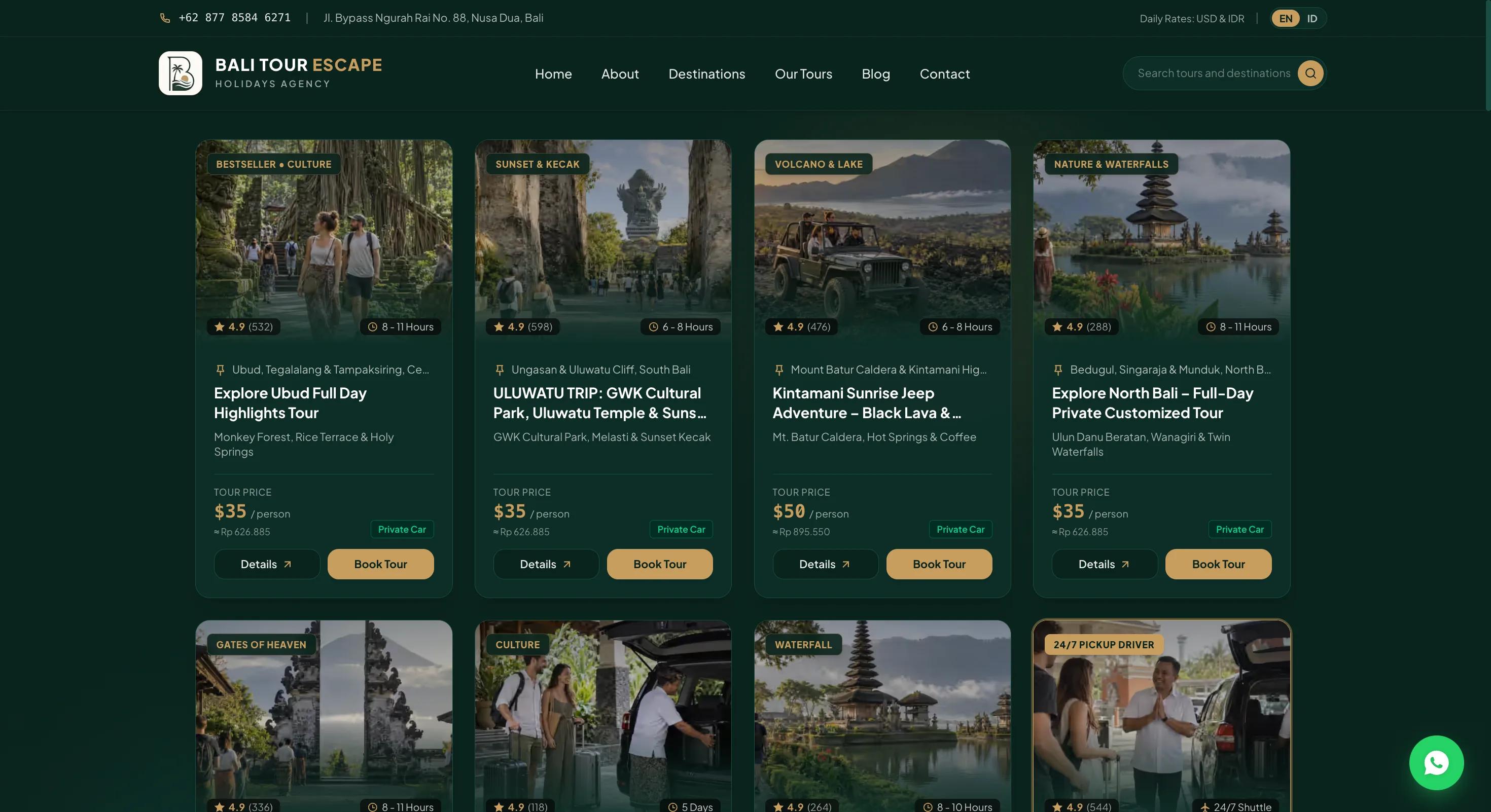
Task: Click the SUNSET & KECAK tag
Action: pos(537,164)
